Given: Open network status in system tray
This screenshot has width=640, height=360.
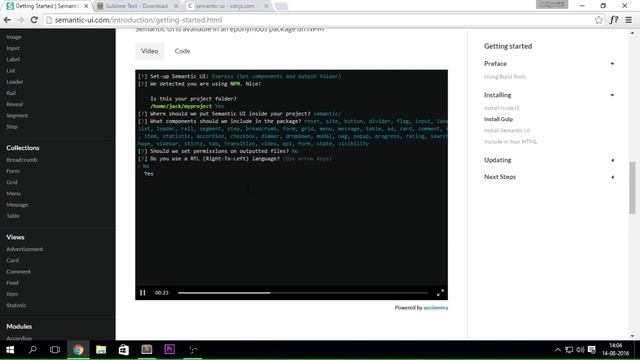Looking at the screenshot, I should [x=569, y=350].
